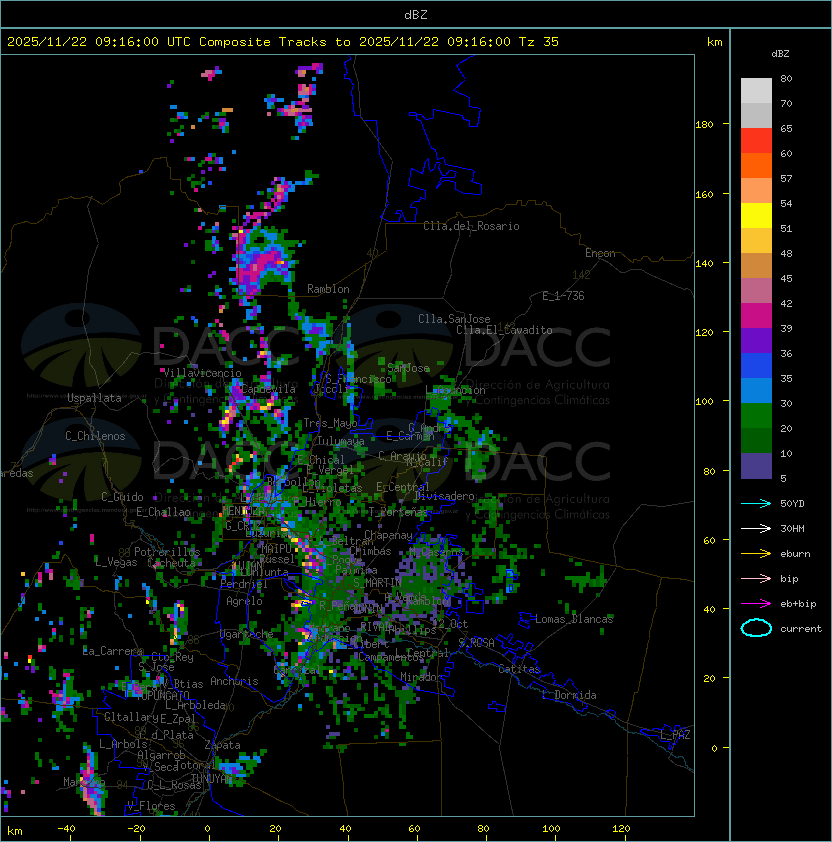
Task: Click the Uspallata place label on the map
Action: (x=94, y=398)
